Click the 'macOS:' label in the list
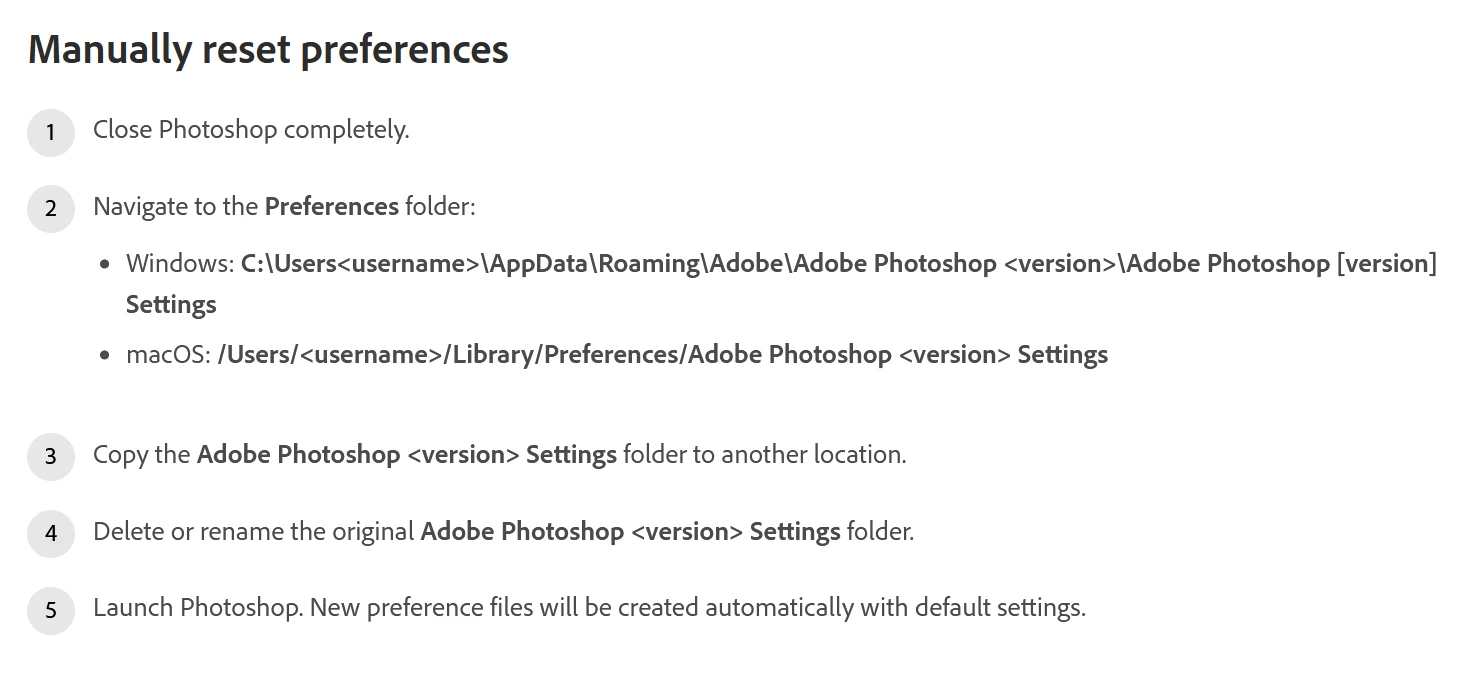The image size is (1471, 675). point(168,354)
